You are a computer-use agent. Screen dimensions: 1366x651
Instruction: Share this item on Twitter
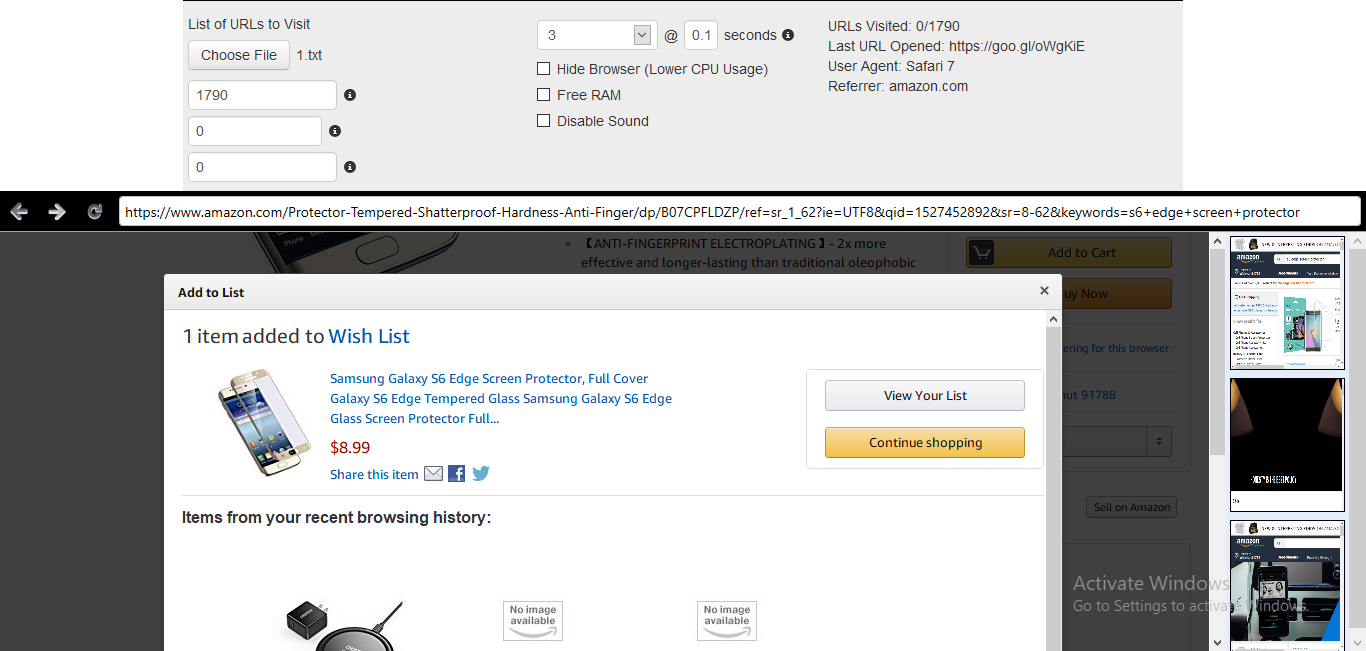481,474
